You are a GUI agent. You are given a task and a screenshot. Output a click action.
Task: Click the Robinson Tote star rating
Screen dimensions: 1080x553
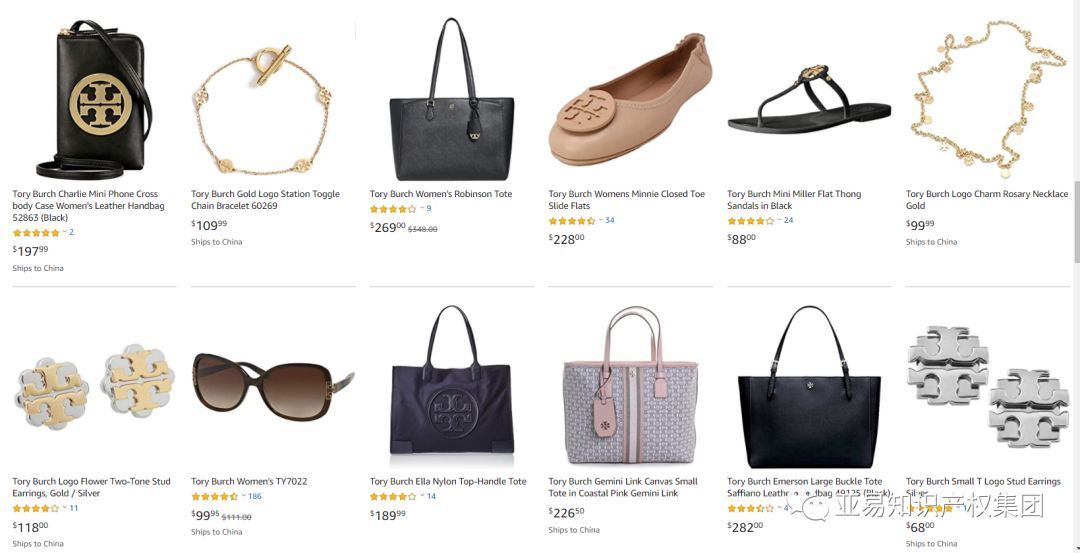[x=392, y=209]
